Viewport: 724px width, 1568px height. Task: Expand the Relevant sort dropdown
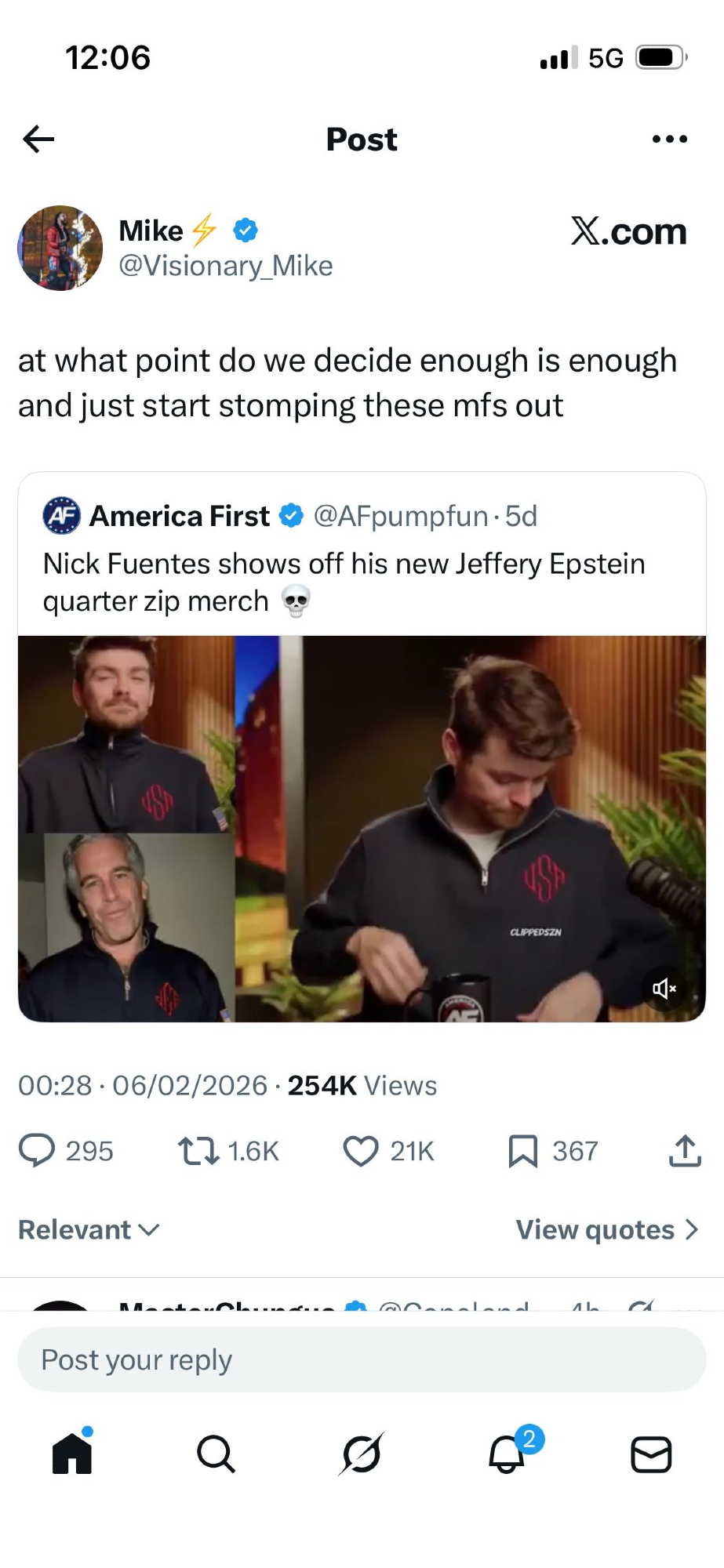point(89,1229)
